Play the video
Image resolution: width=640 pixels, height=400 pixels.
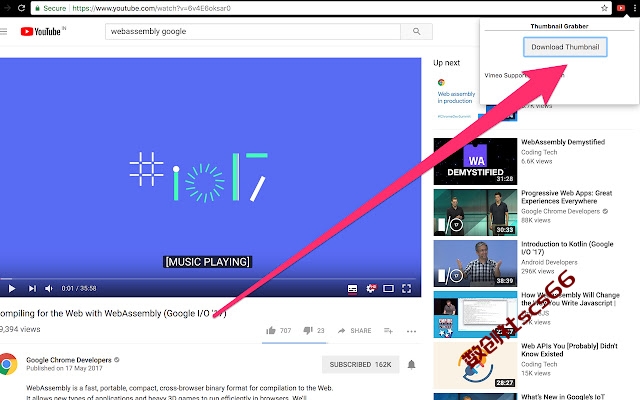click(11, 289)
